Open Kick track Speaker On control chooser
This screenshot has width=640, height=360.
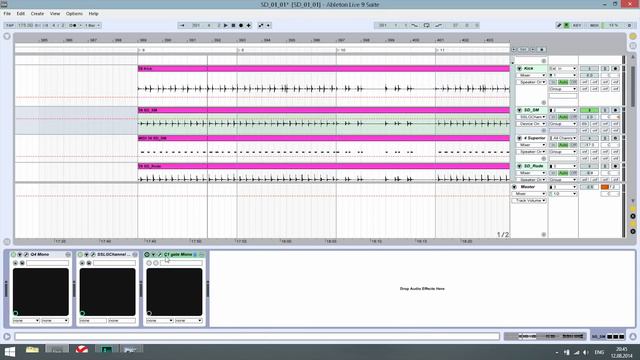coord(531,82)
